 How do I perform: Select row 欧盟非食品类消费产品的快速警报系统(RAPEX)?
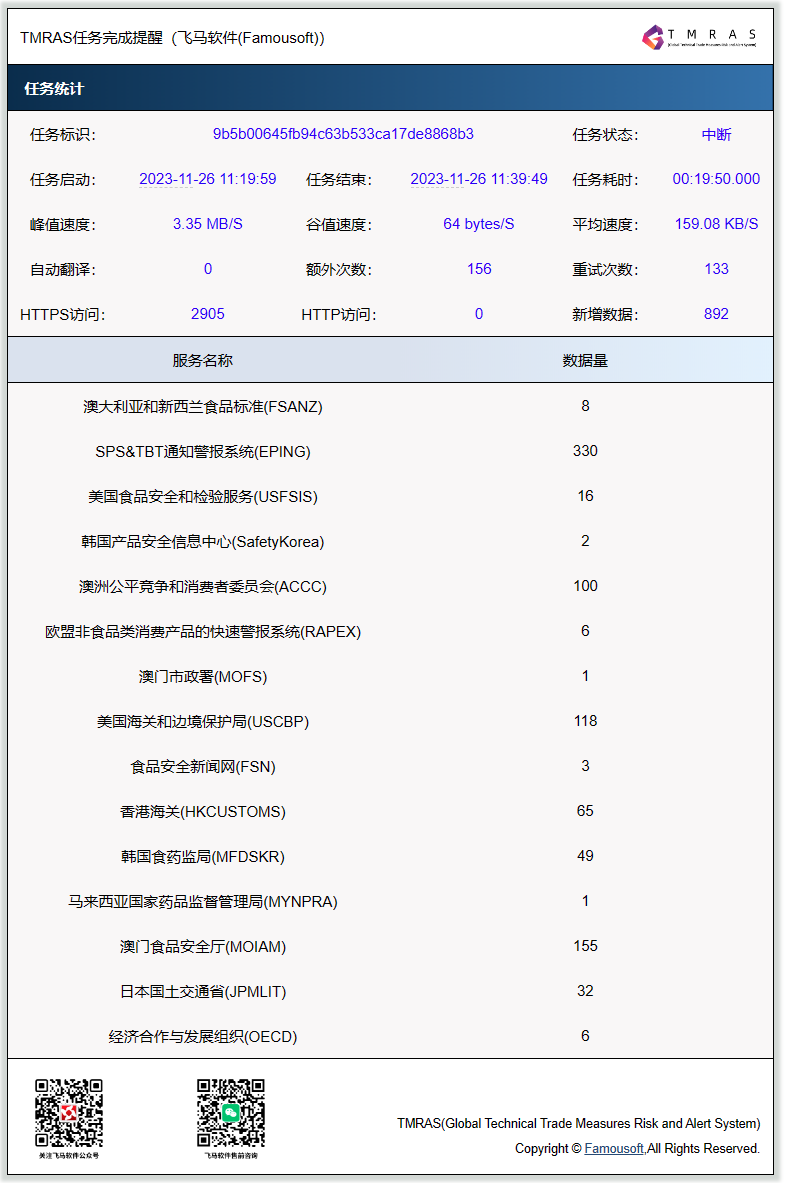390,631
